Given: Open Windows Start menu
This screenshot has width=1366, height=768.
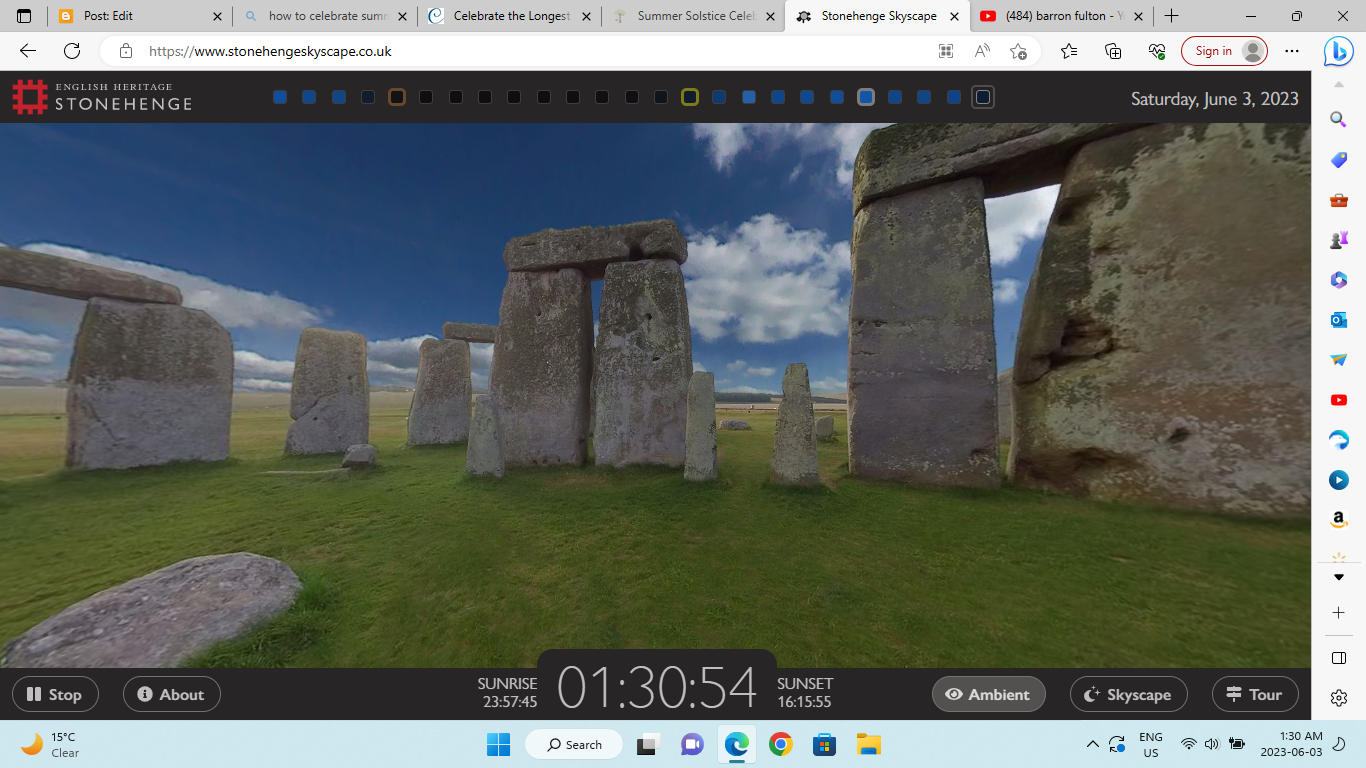Looking at the screenshot, I should tap(498, 744).
